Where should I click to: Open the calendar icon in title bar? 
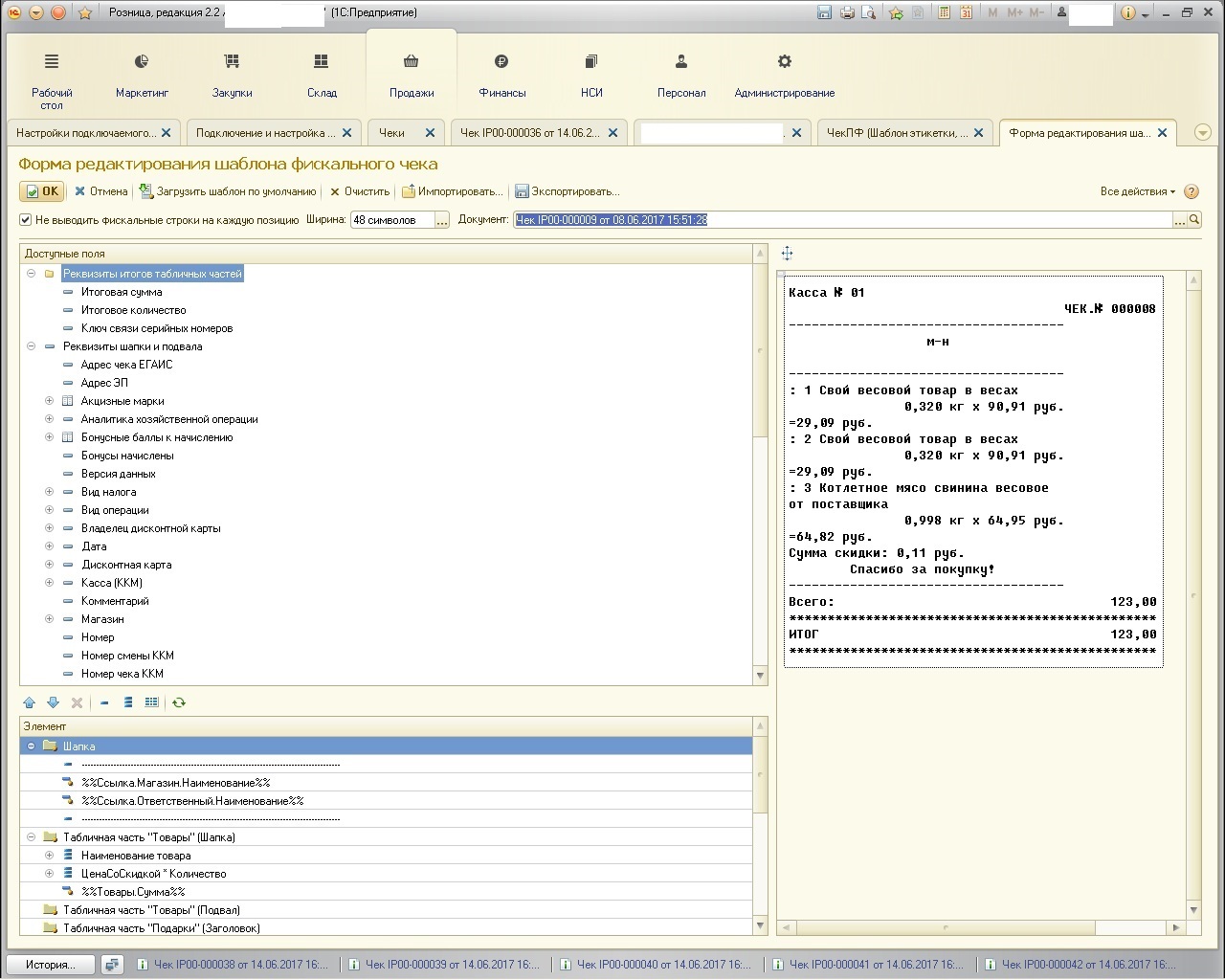(967, 12)
